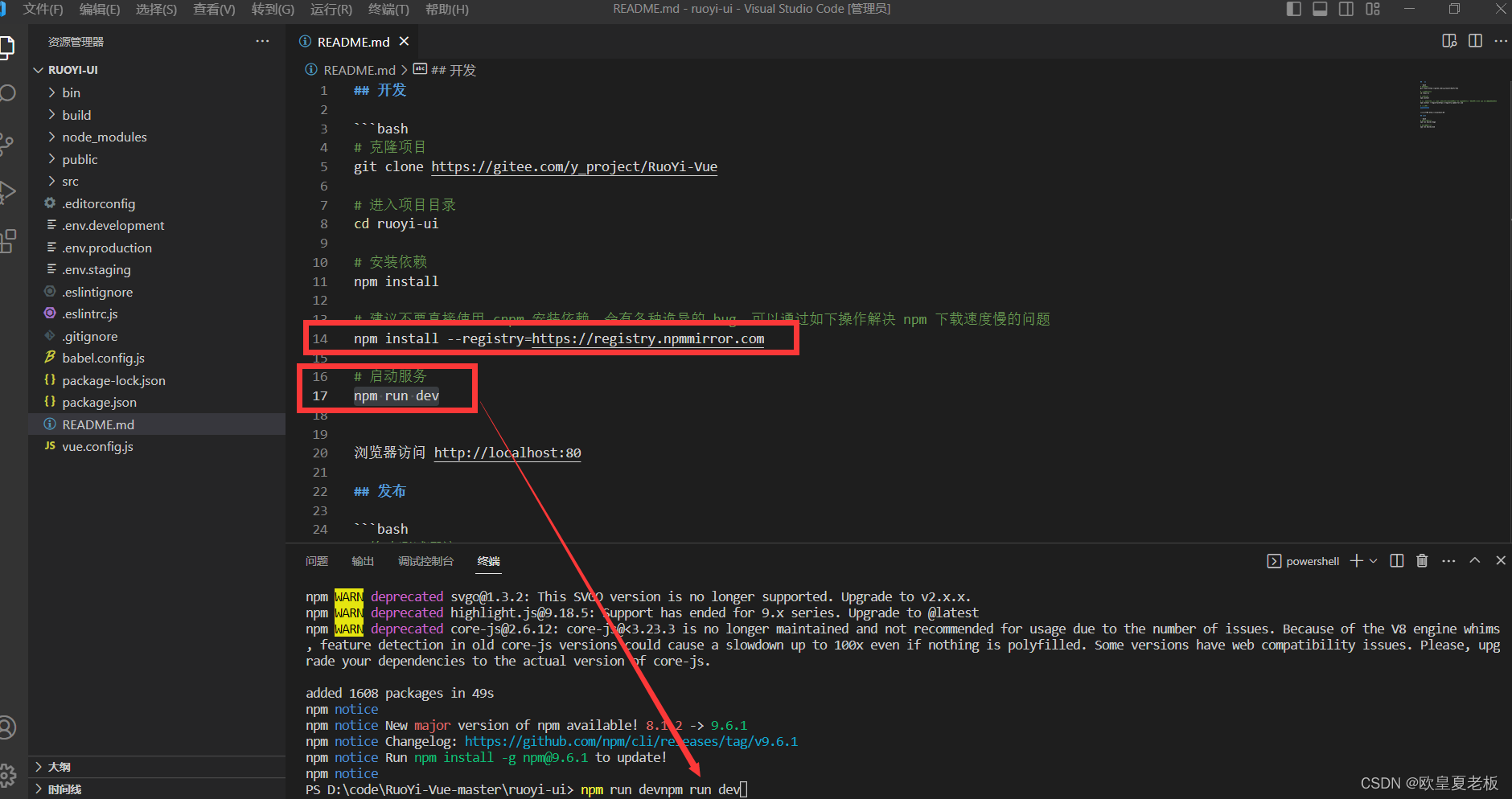Open the Explorer view in activity bar
Screen dimensions: 1512x799
[6, 47]
